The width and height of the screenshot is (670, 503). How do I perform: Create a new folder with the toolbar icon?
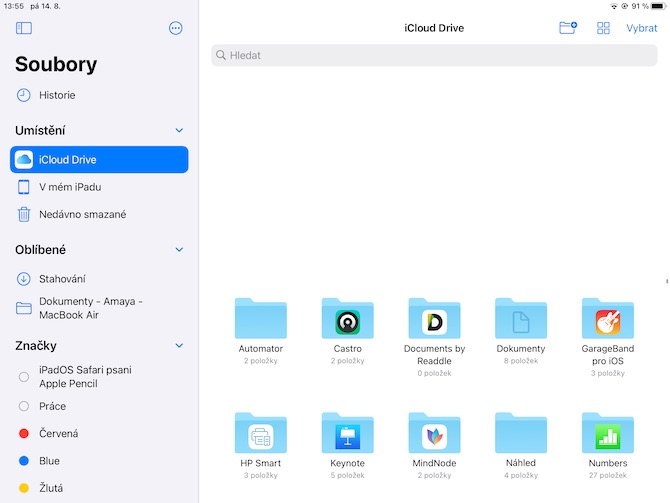coord(568,28)
